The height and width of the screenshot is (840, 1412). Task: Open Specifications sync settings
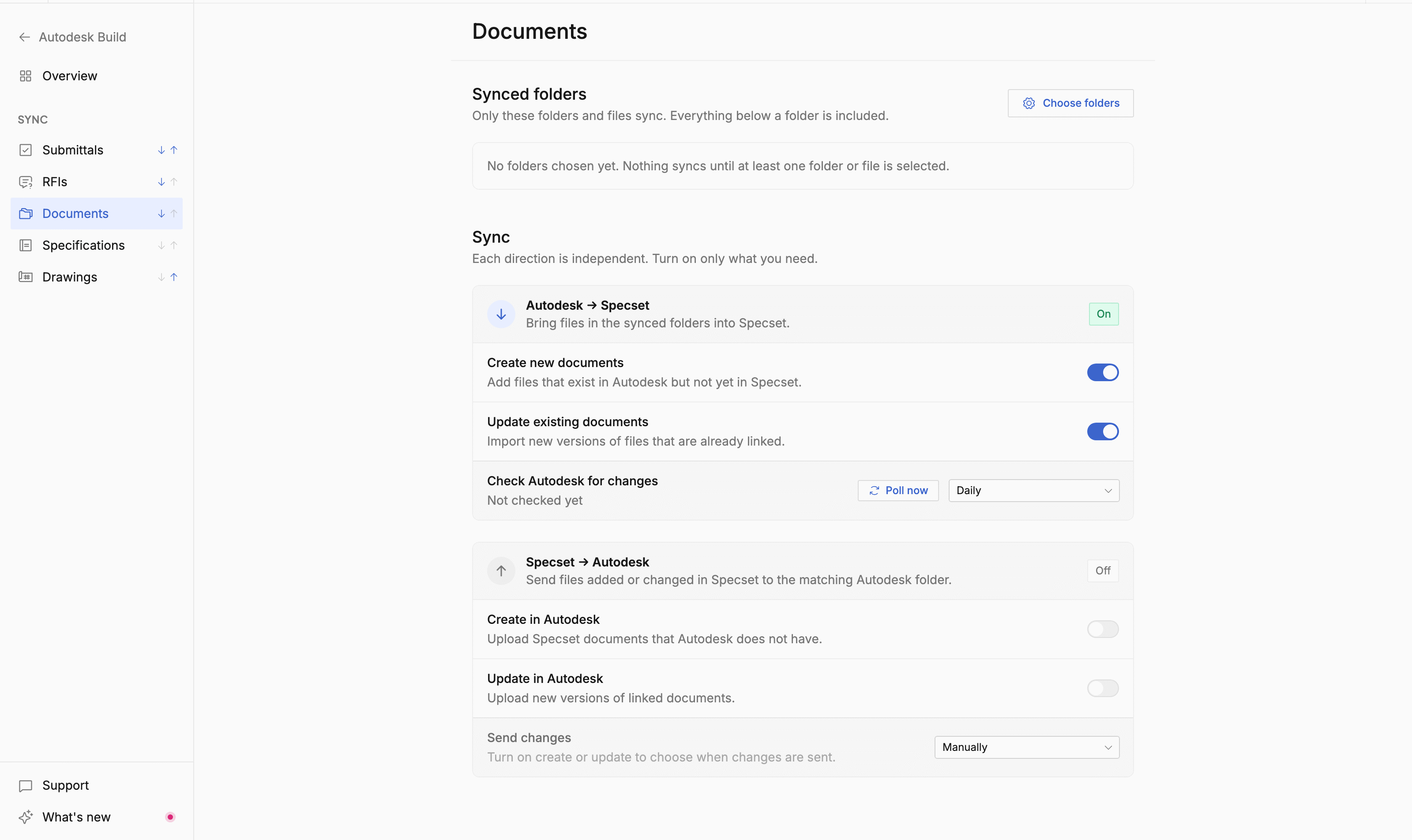[x=96, y=245]
